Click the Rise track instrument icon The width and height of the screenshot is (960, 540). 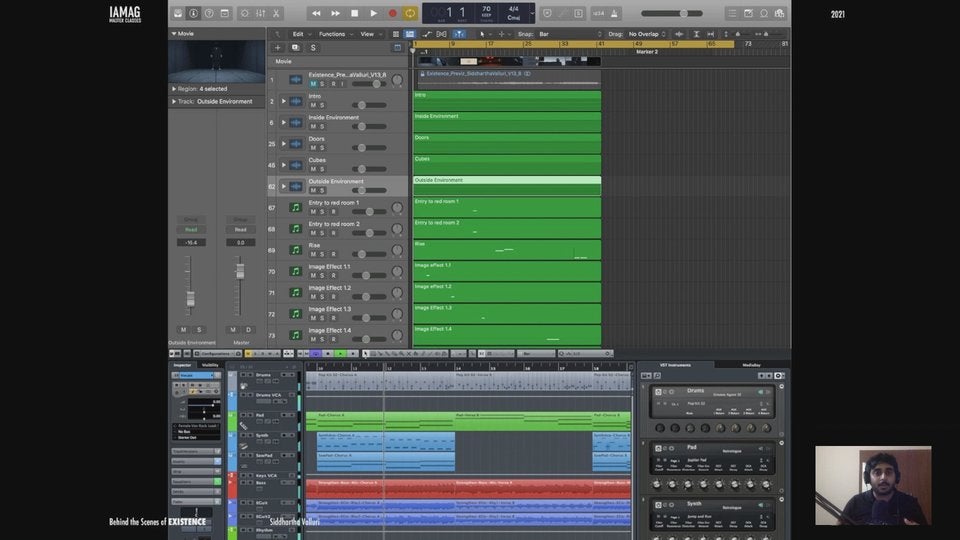click(295, 250)
